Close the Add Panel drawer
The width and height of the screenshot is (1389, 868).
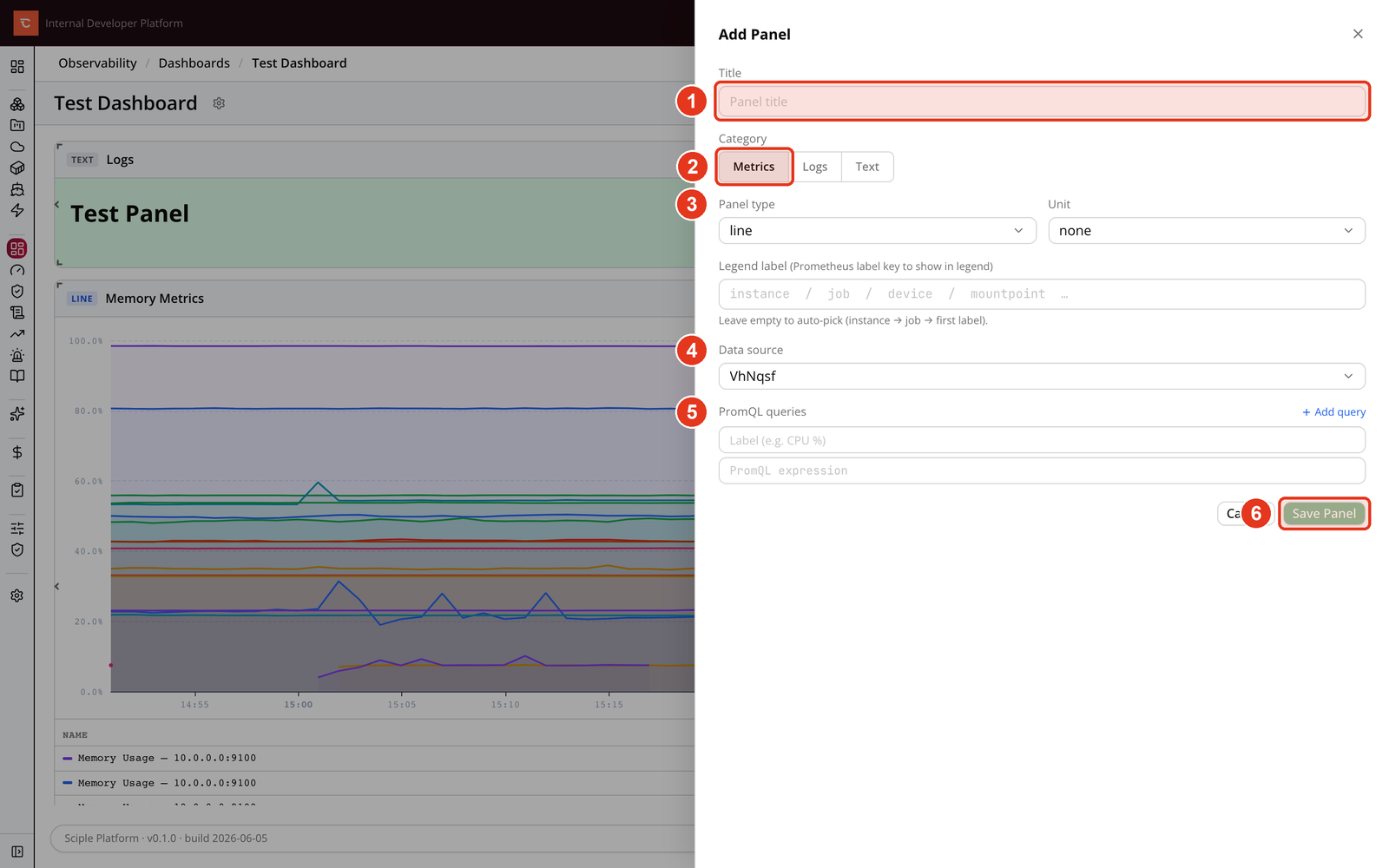[1358, 34]
